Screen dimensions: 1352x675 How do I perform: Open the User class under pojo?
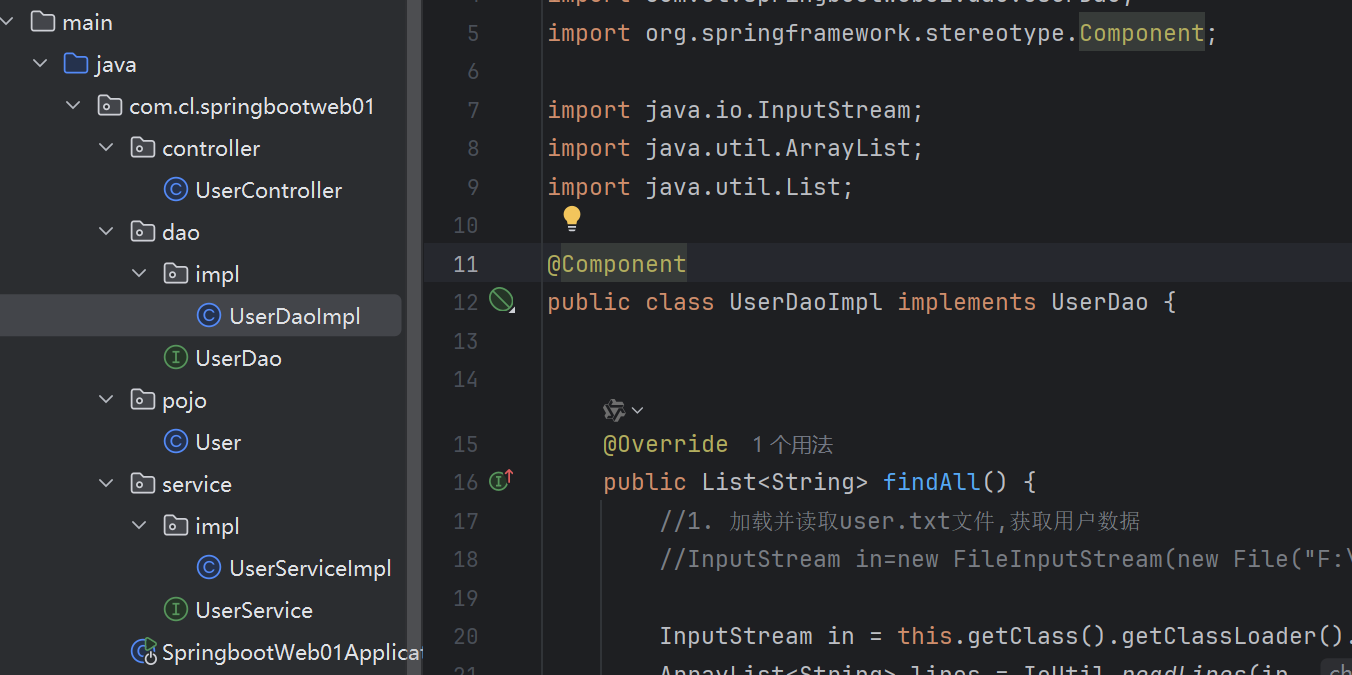(x=218, y=442)
